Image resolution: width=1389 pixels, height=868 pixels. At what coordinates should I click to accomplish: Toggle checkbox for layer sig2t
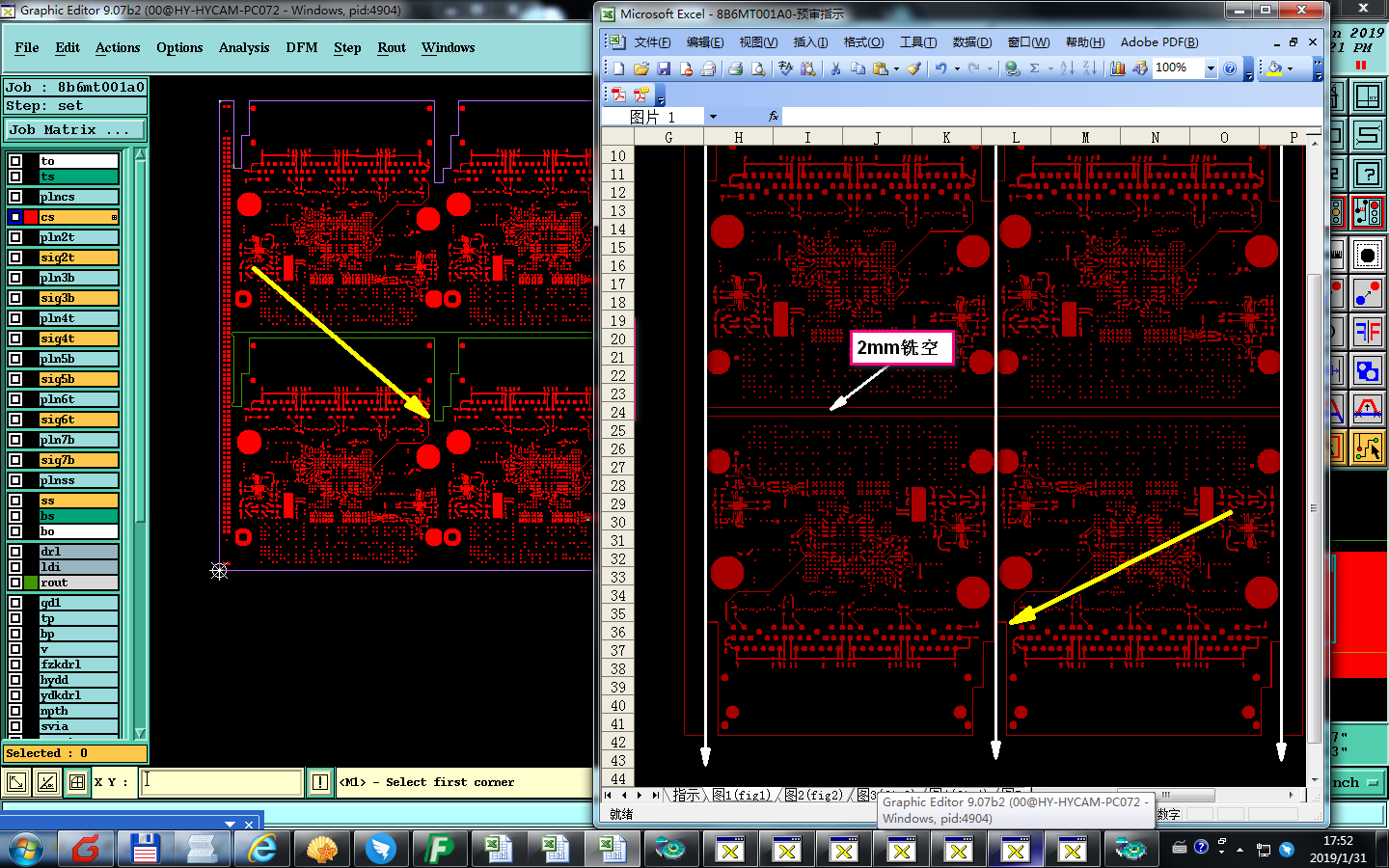click(x=15, y=258)
